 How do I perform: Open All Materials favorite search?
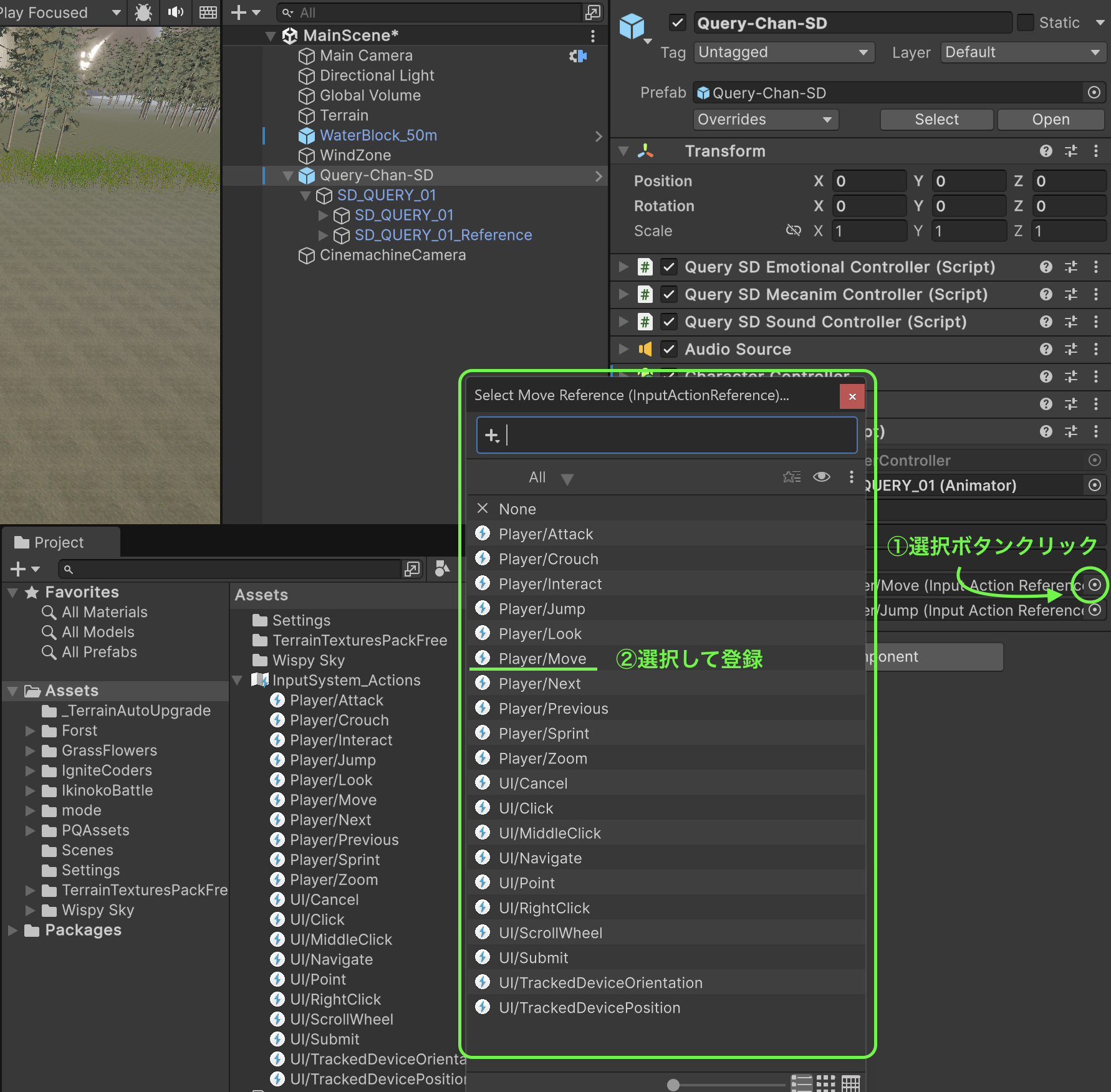click(104, 612)
